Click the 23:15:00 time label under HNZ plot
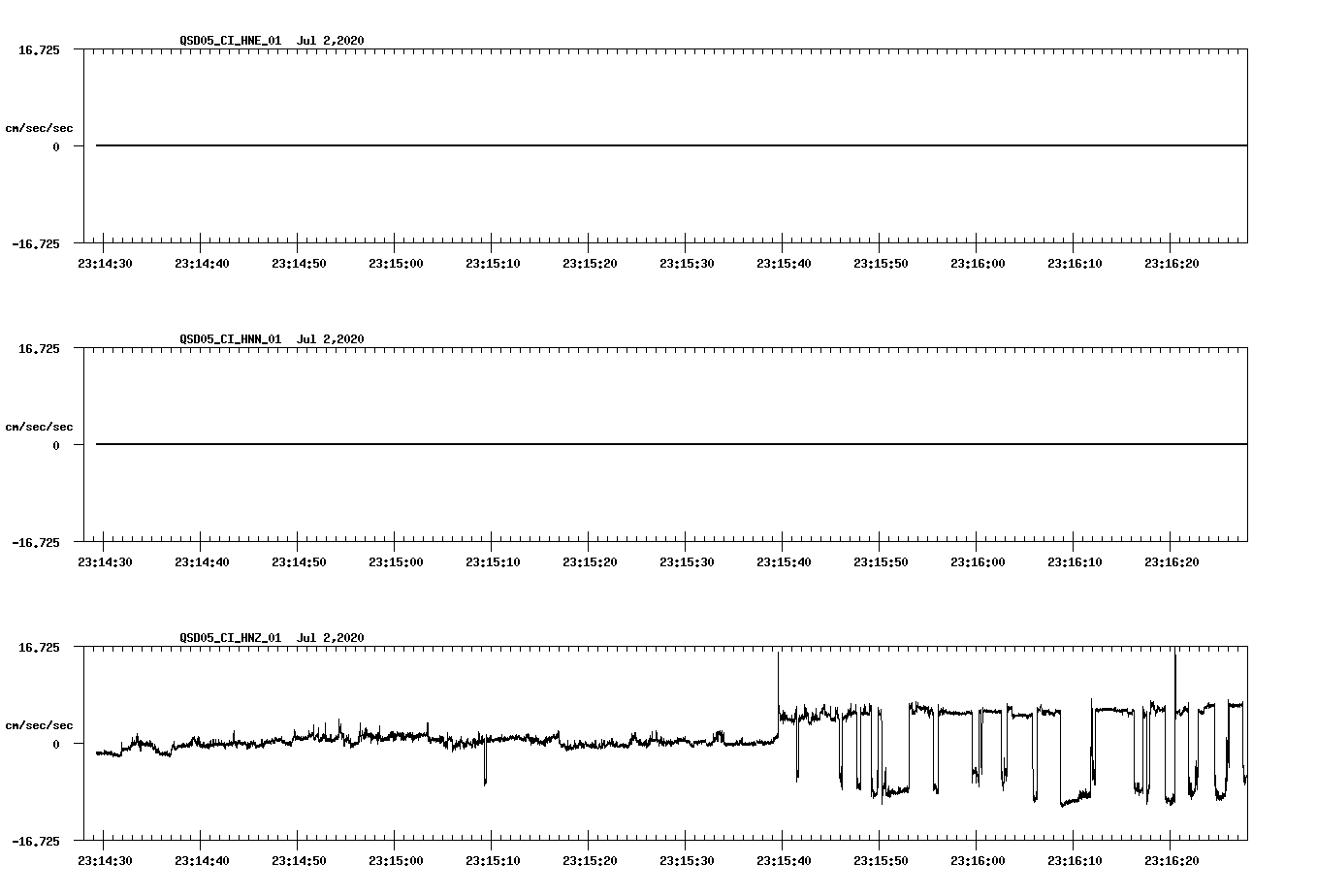The image size is (1317, 896). click(x=396, y=861)
